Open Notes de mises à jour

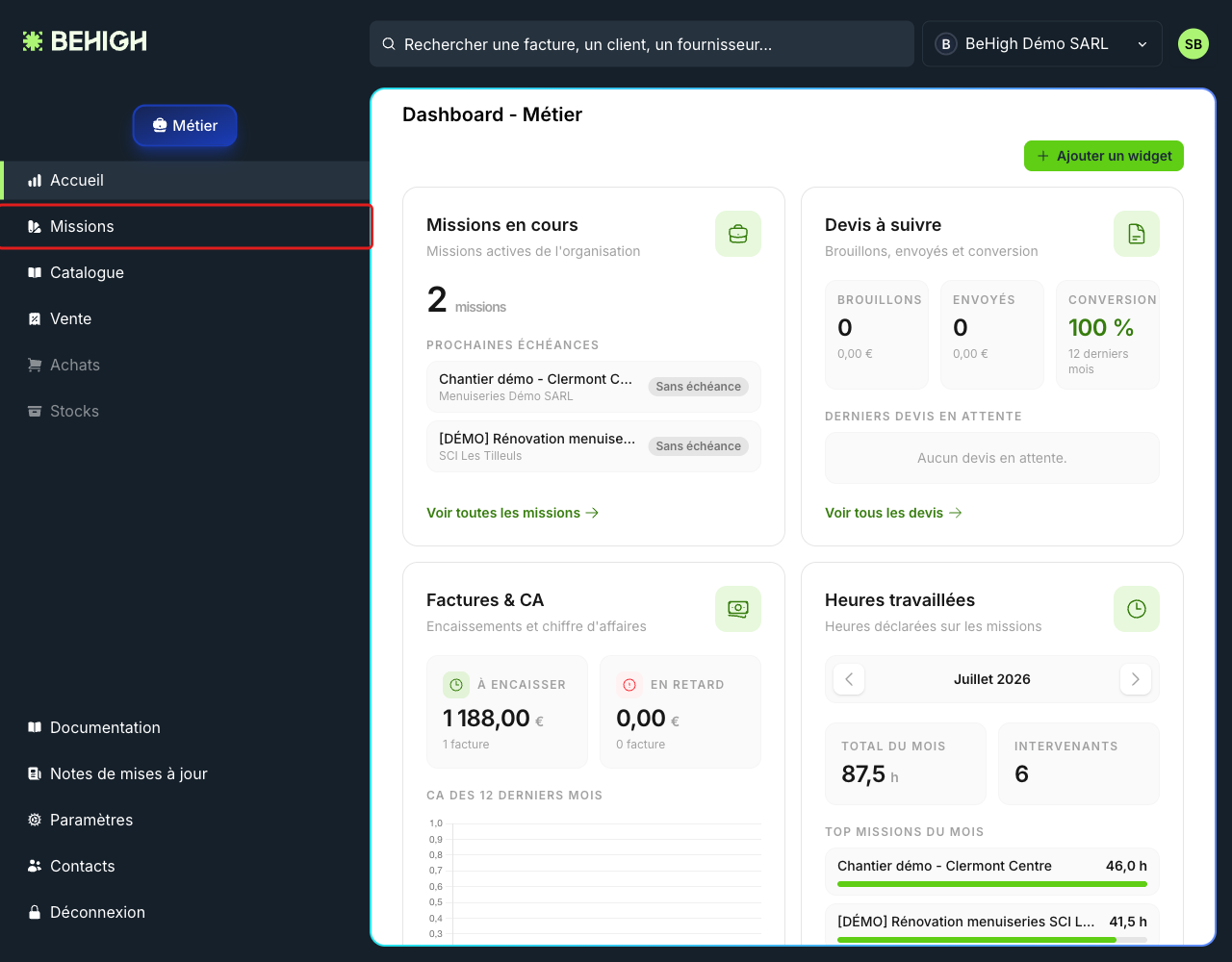click(x=185, y=774)
